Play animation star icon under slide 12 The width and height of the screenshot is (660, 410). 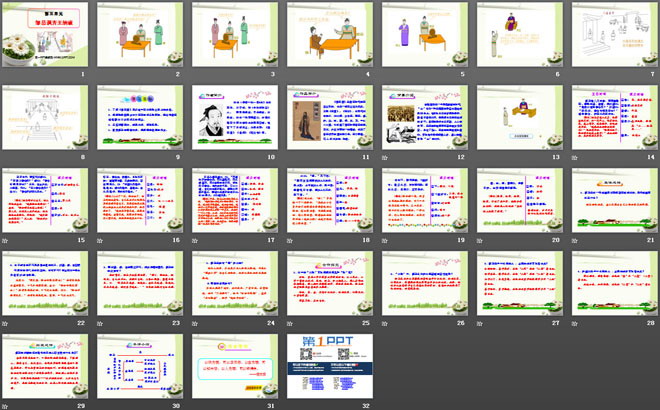pyautogui.click(x=385, y=157)
